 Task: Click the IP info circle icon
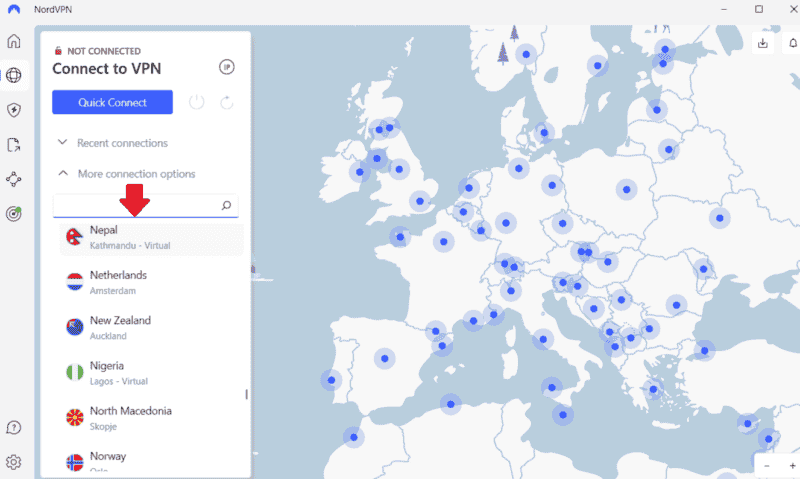click(227, 67)
